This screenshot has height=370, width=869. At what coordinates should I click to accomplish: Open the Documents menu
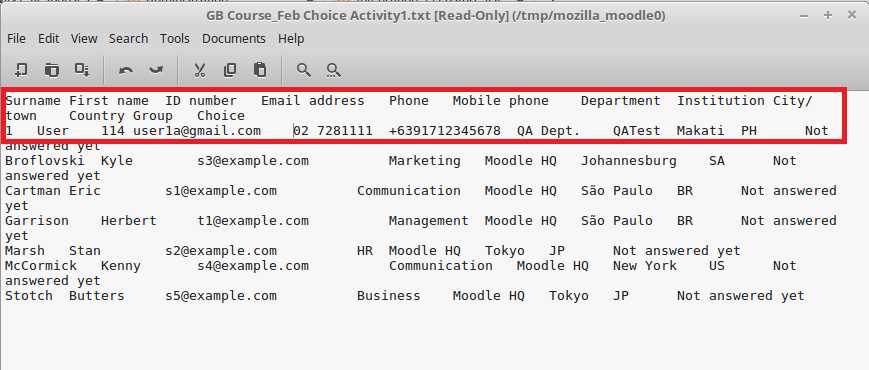[x=233, y=39]
